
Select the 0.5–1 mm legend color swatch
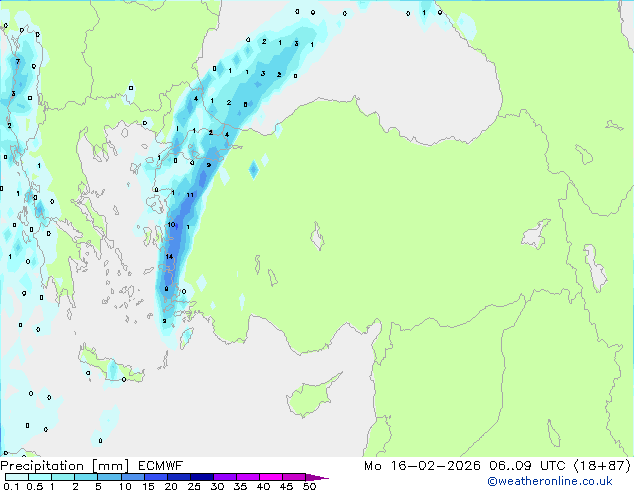[x=40, y=477]
